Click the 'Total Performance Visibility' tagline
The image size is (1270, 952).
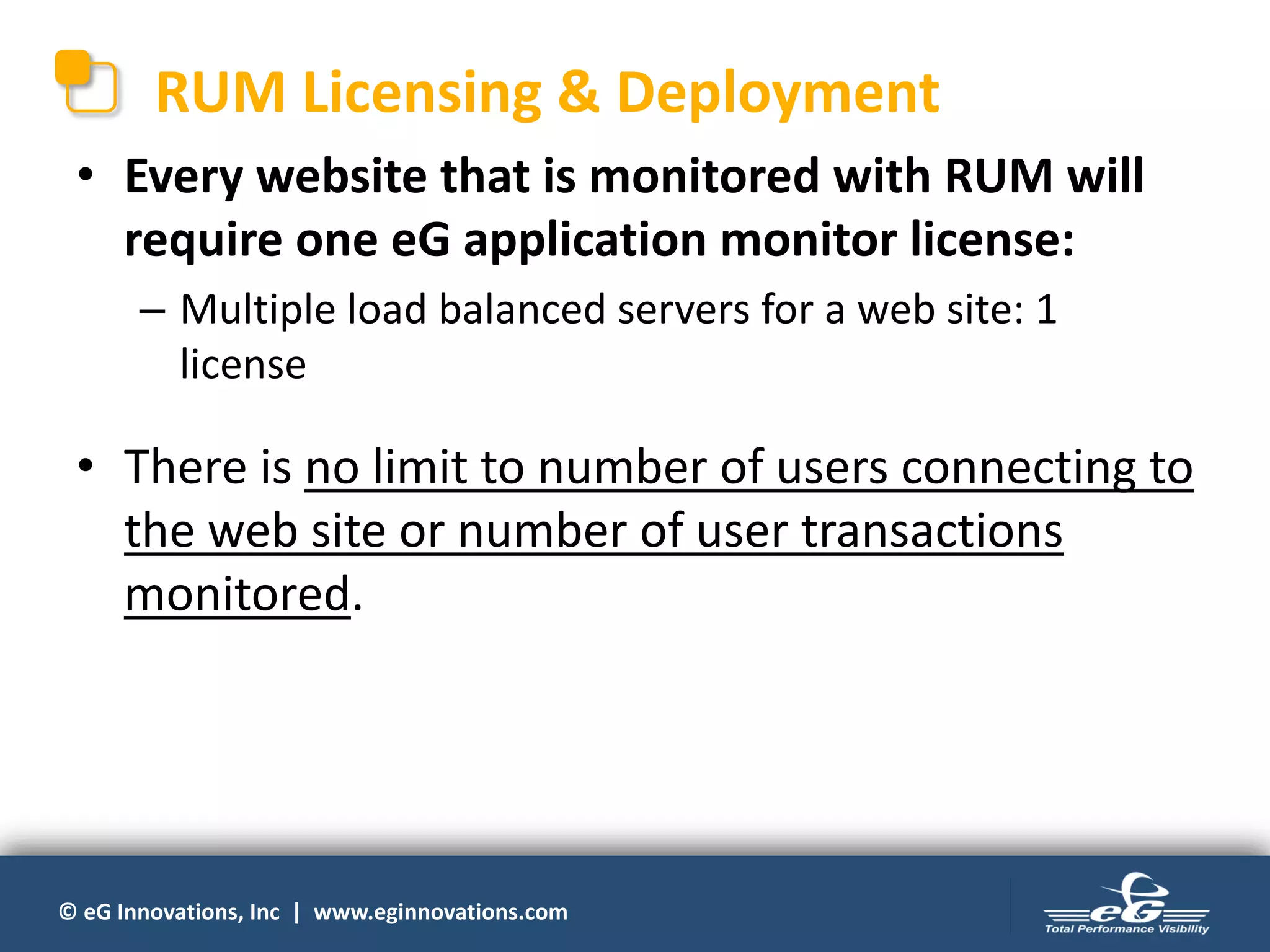tap(1127, 929)
